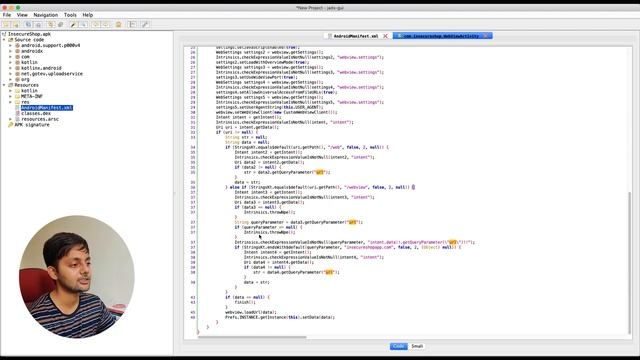Select classes.dex in the tree
Image resolution: width=640 pixels, height=360 pixels.
(36, 113)
